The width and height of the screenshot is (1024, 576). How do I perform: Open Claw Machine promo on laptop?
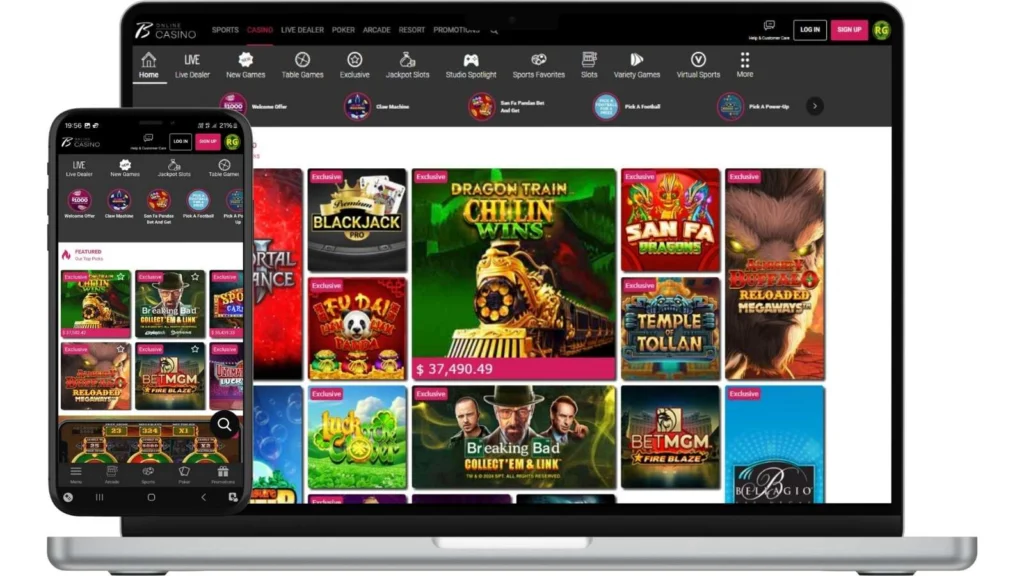pyautogui.click(x=377, y=106)
